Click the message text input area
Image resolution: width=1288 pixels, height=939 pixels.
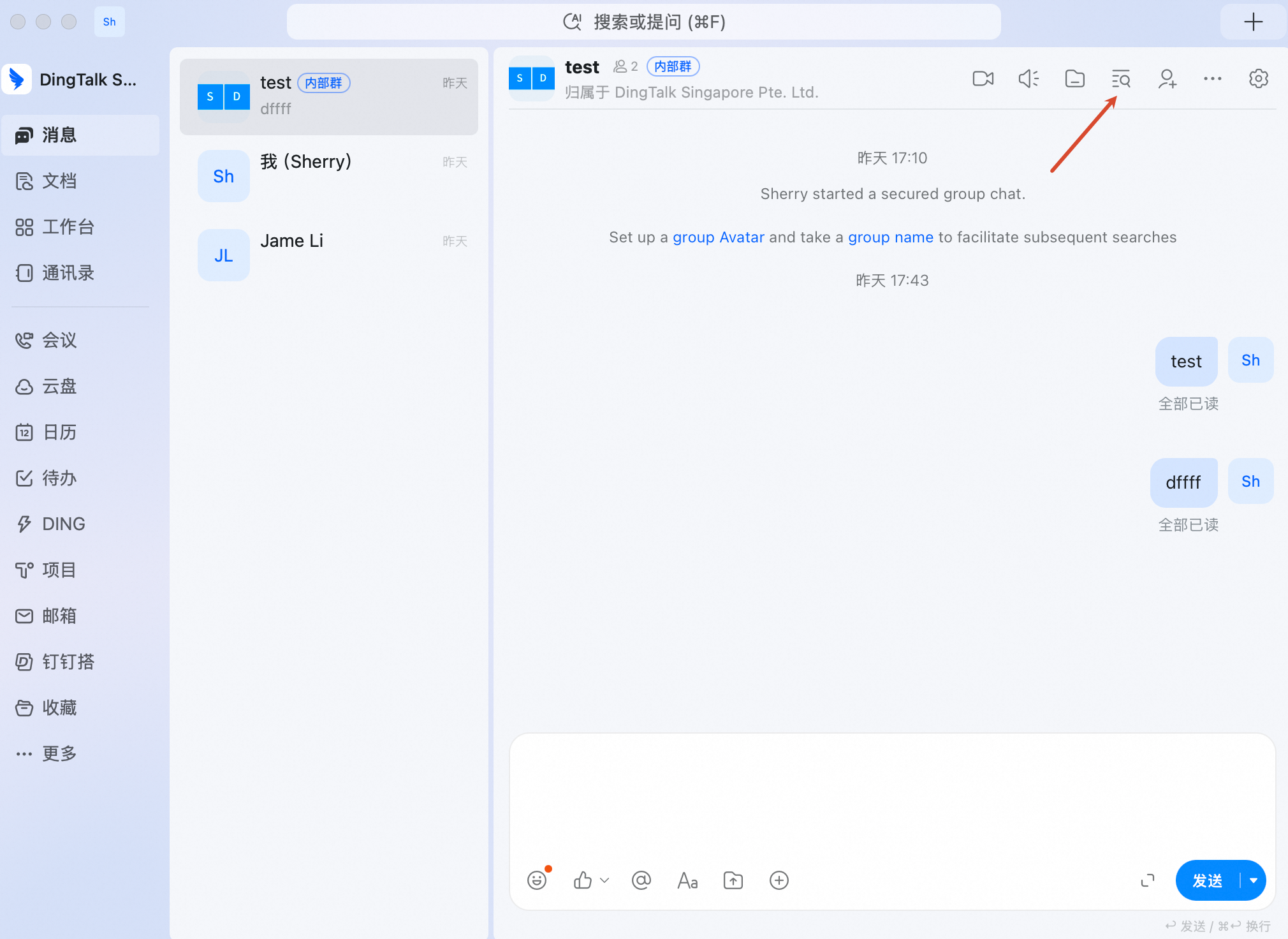tap(892, 797)
